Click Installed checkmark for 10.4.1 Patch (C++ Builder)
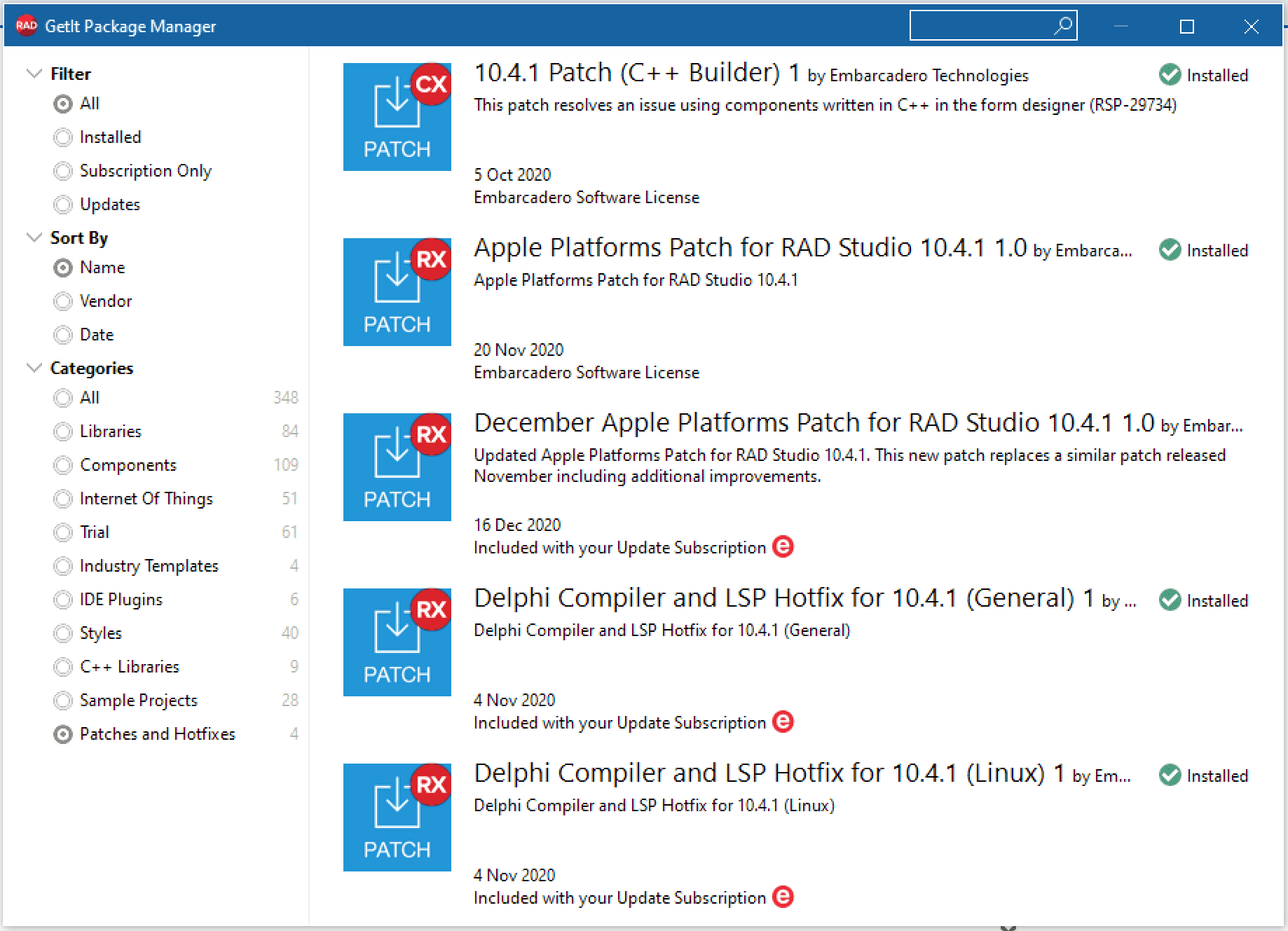The height and width of the screenshot is (931, 1288). 1170,74
